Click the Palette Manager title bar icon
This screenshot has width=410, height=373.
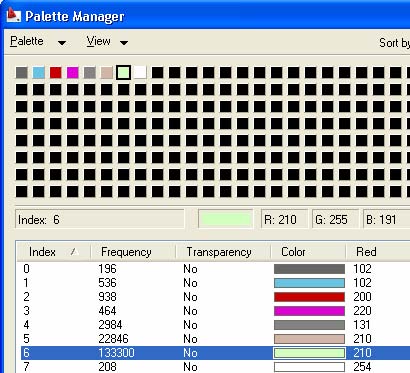pos(13,15)
